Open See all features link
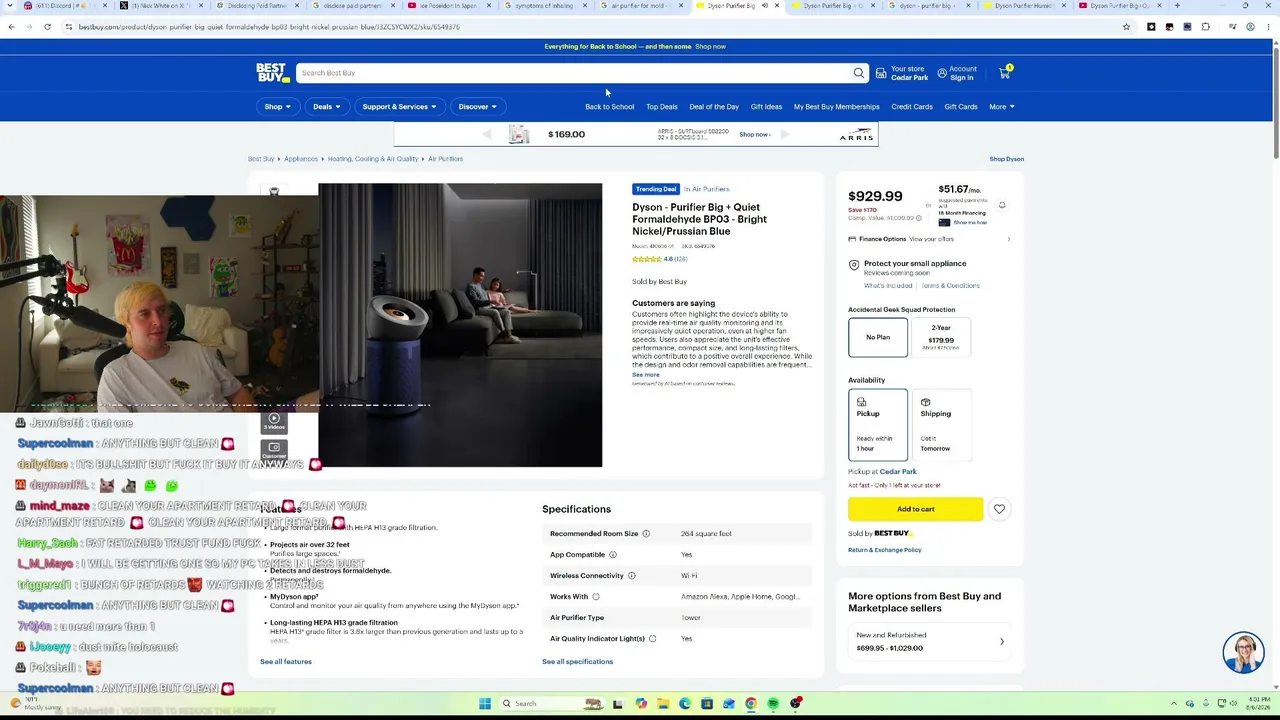 pyautogui.click(x=286, y=662)
